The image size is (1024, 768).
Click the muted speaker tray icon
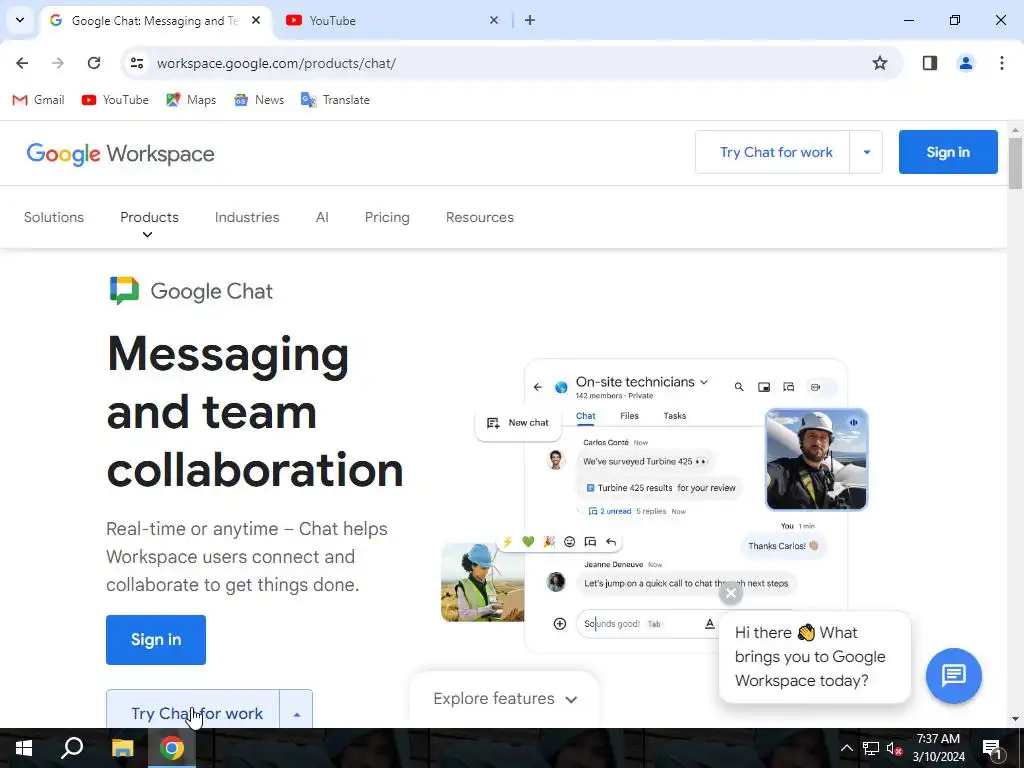point(894,748)
